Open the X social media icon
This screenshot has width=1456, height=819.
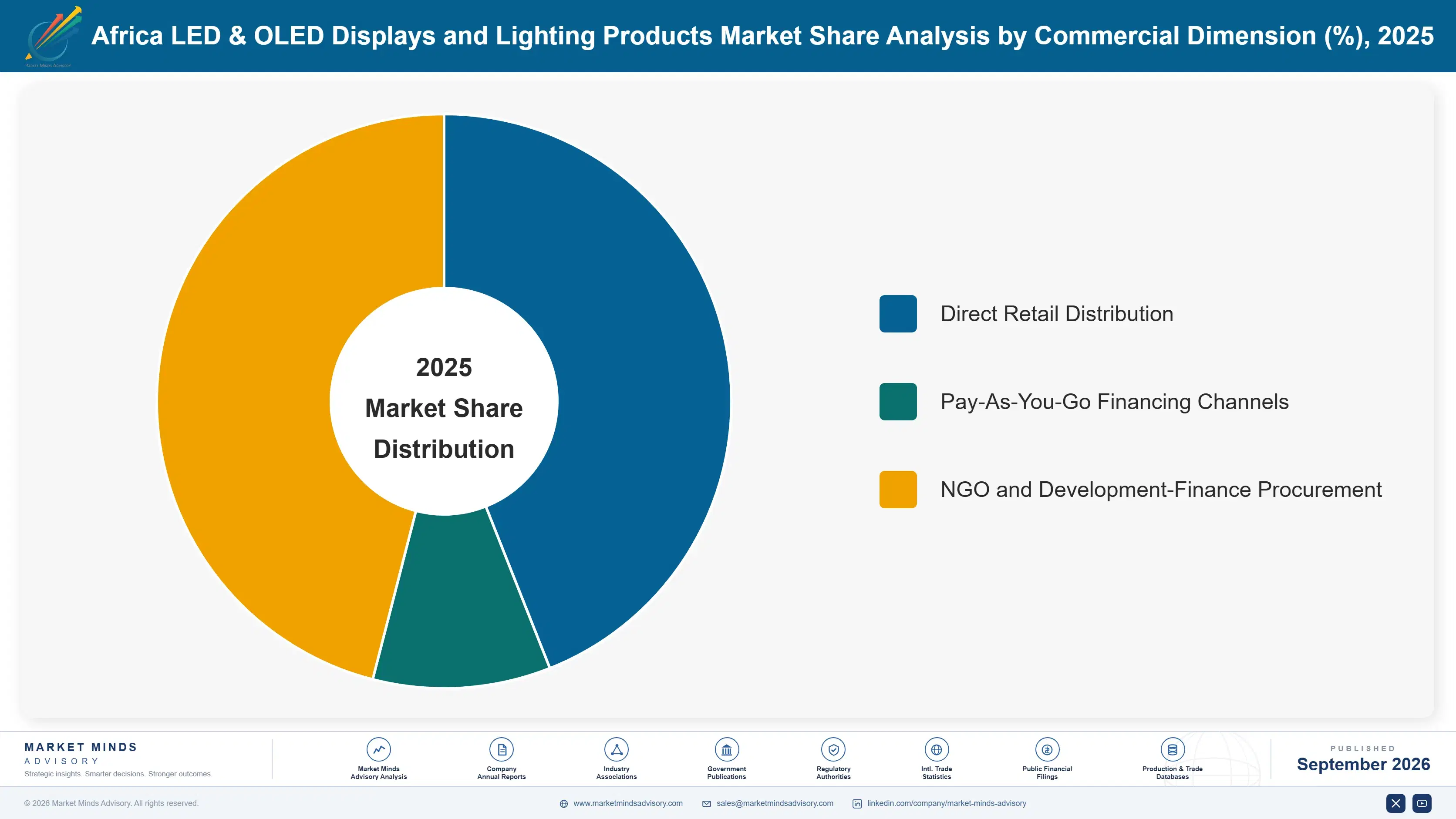1395,803
